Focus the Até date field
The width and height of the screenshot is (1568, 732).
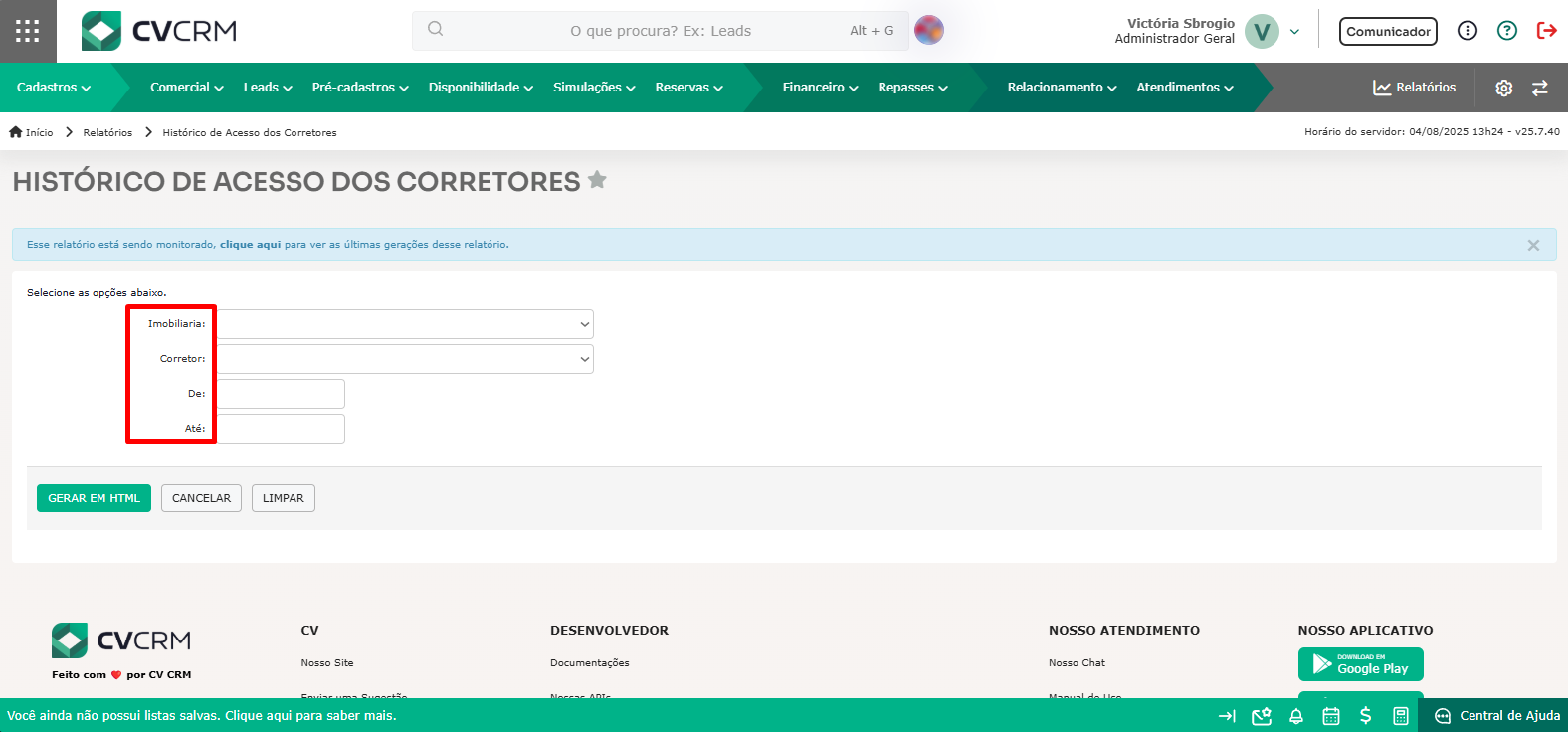281,429
